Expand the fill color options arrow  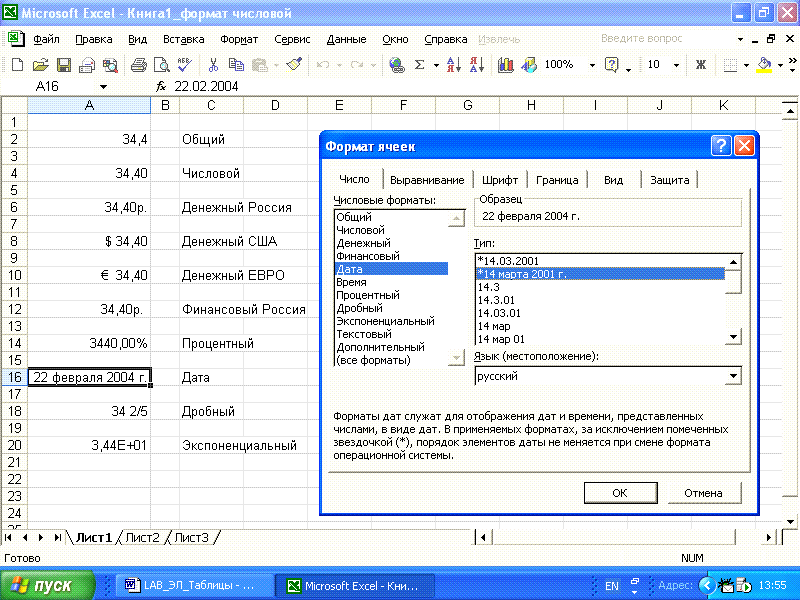pos(780,65)
